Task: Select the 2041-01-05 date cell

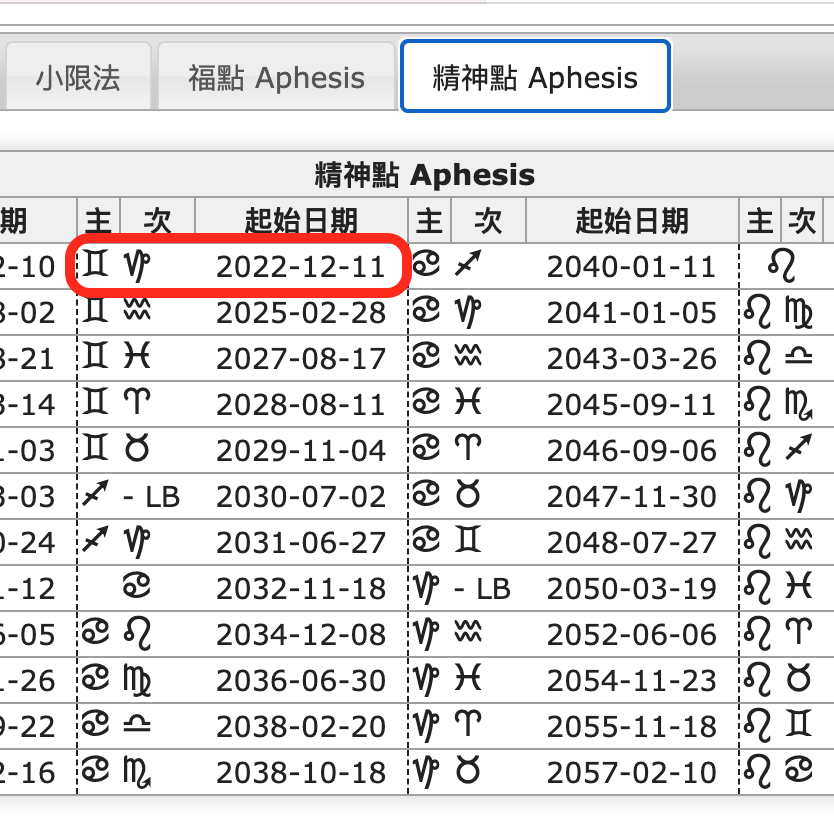Action: [631, 313]
